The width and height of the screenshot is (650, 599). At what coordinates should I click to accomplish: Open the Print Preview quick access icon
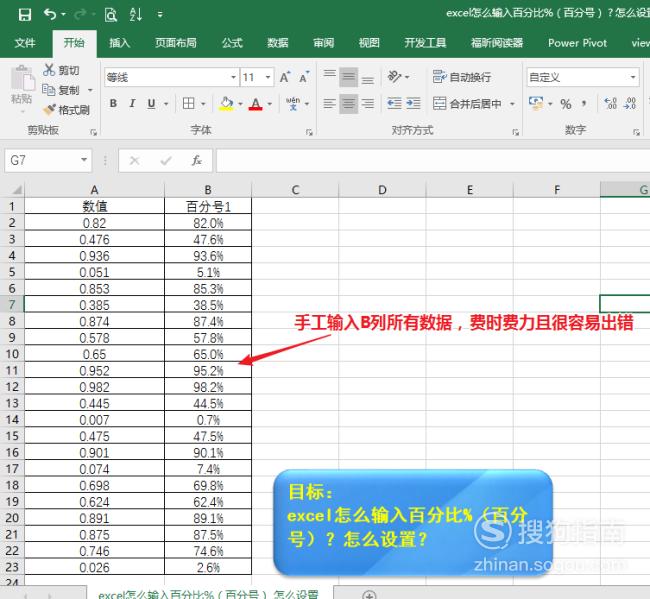(111, 15)
